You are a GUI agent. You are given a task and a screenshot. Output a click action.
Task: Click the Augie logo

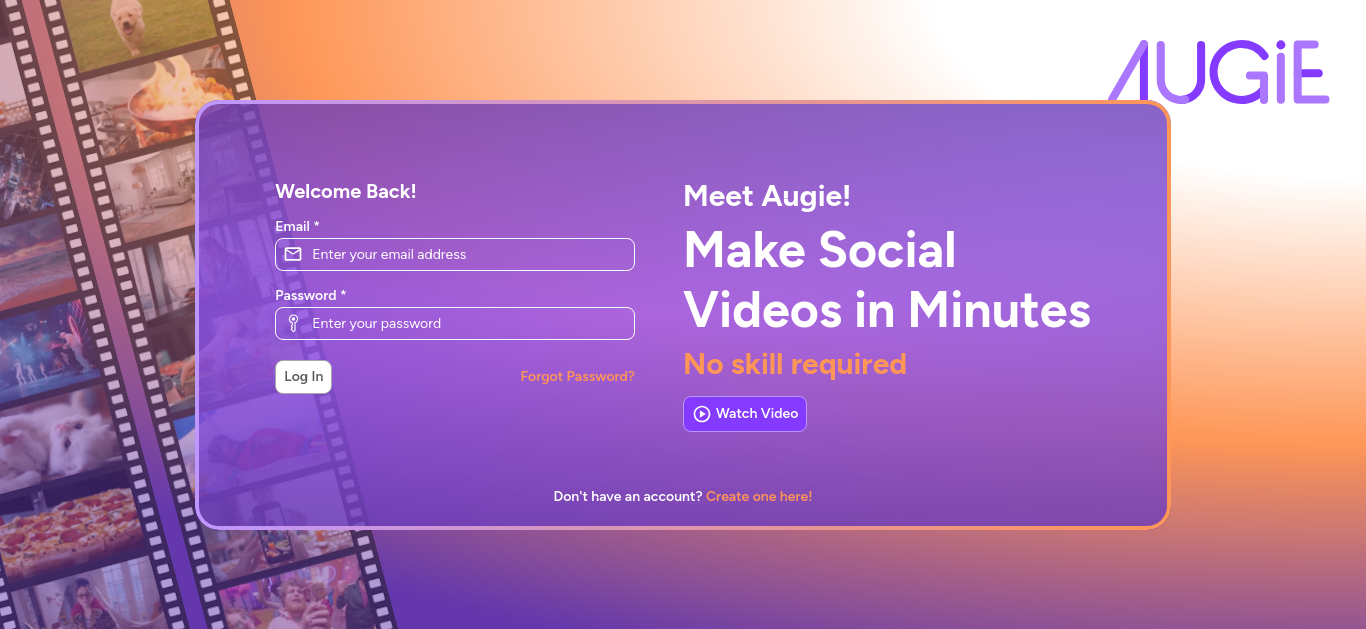point(1218,72)
